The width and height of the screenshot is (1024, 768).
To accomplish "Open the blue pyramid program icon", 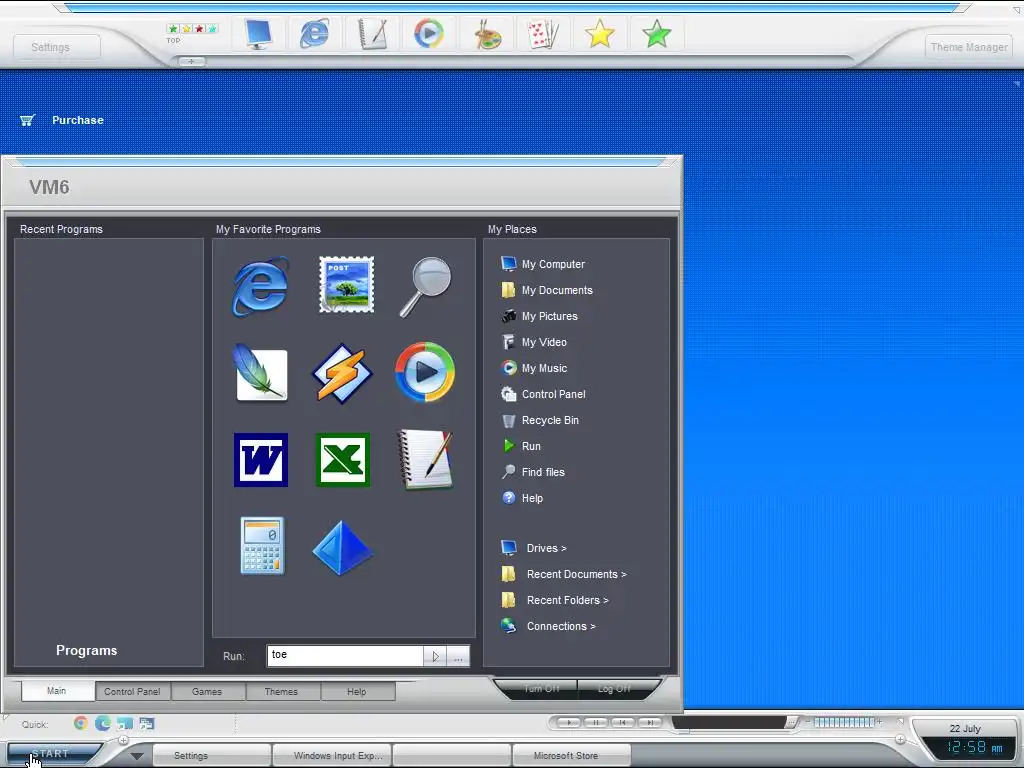I will [x=343, y=547].
